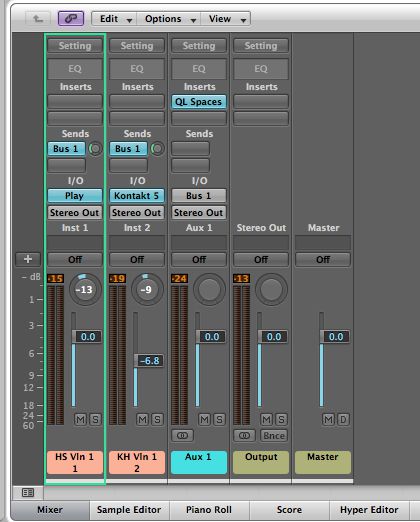Click stereo format icon on Aux 1
Viewport: 420px width, 522px height.
182,435
